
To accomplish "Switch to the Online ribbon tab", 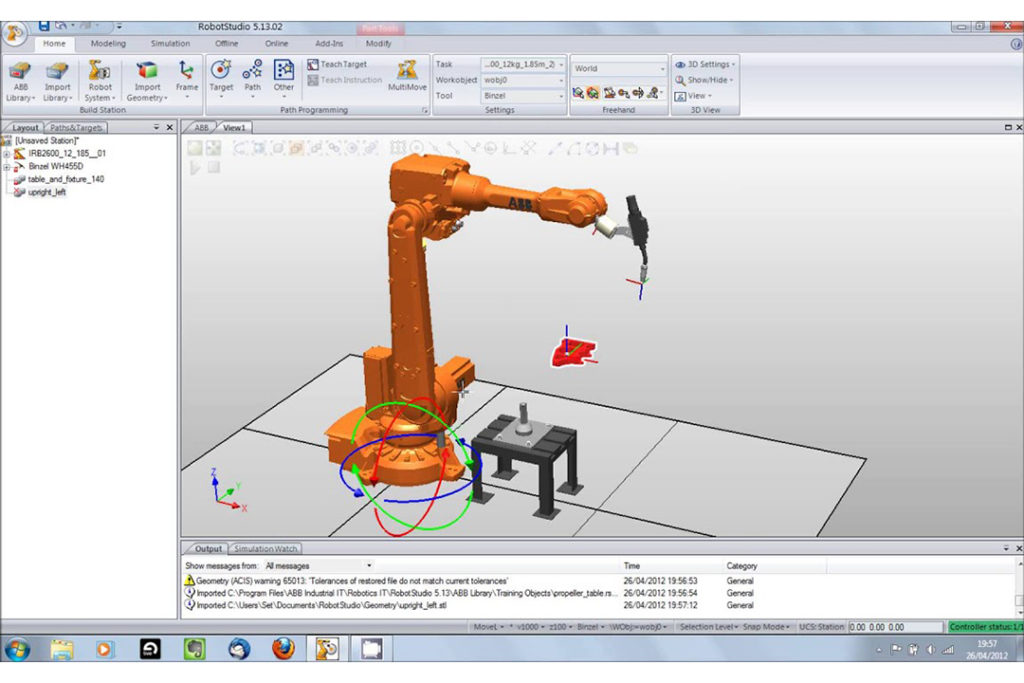I will coord(276,44).
